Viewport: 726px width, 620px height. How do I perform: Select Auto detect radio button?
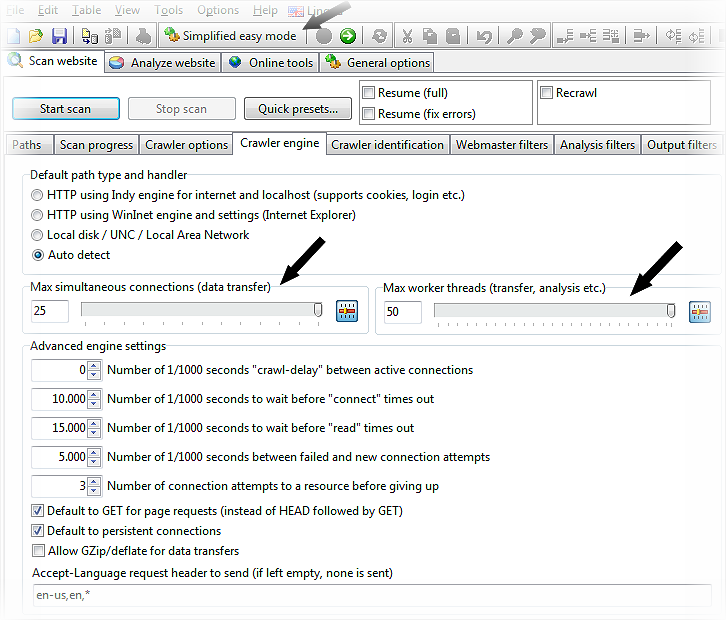tap(38, 255)
